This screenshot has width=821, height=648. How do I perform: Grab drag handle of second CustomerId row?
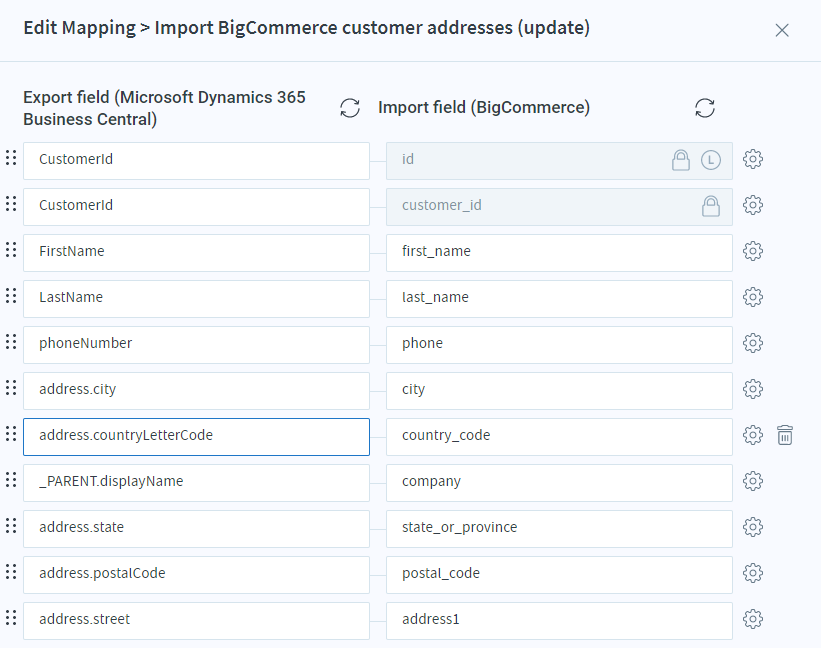point(11,204)
